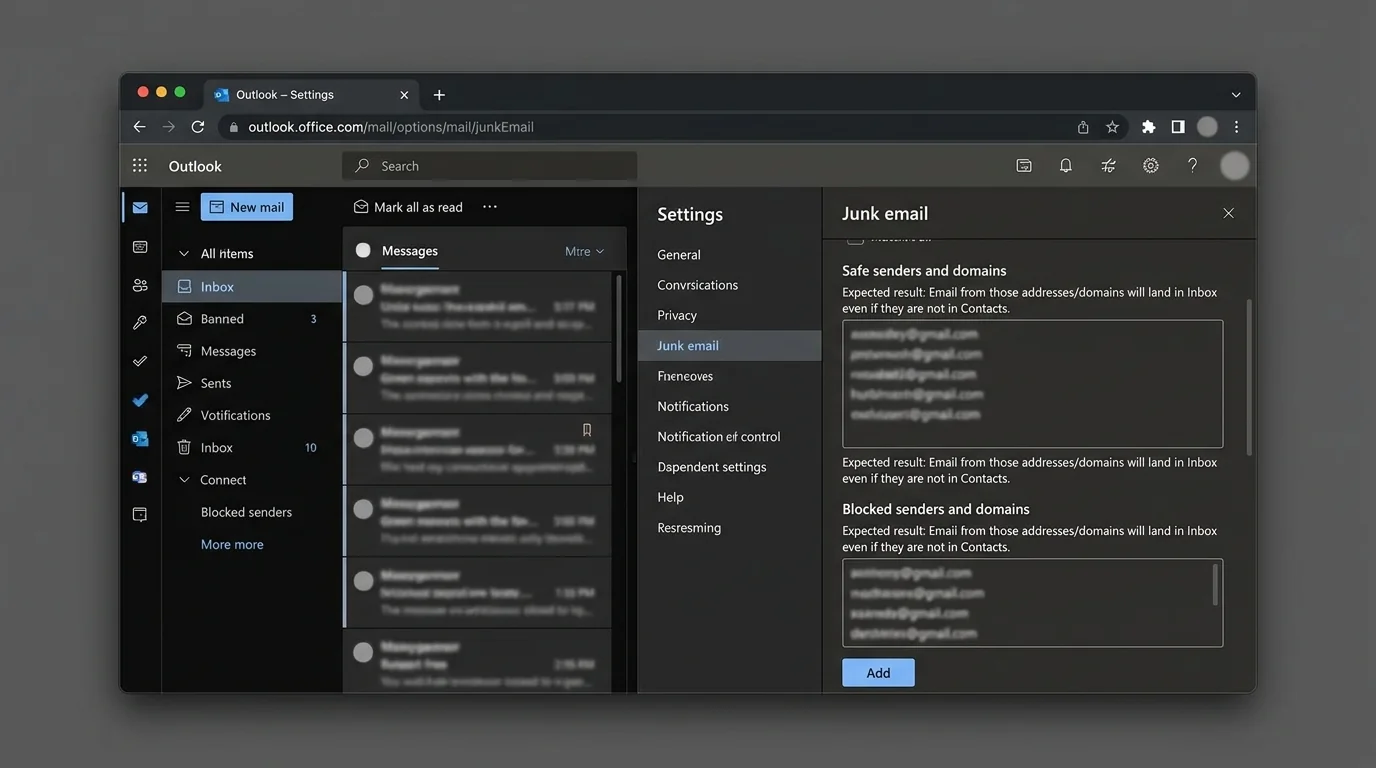Viewport: 1376px width, 768px height.
Task: Toggle the hamburger menu beside New mail
Action: click(x=182, y=207)
